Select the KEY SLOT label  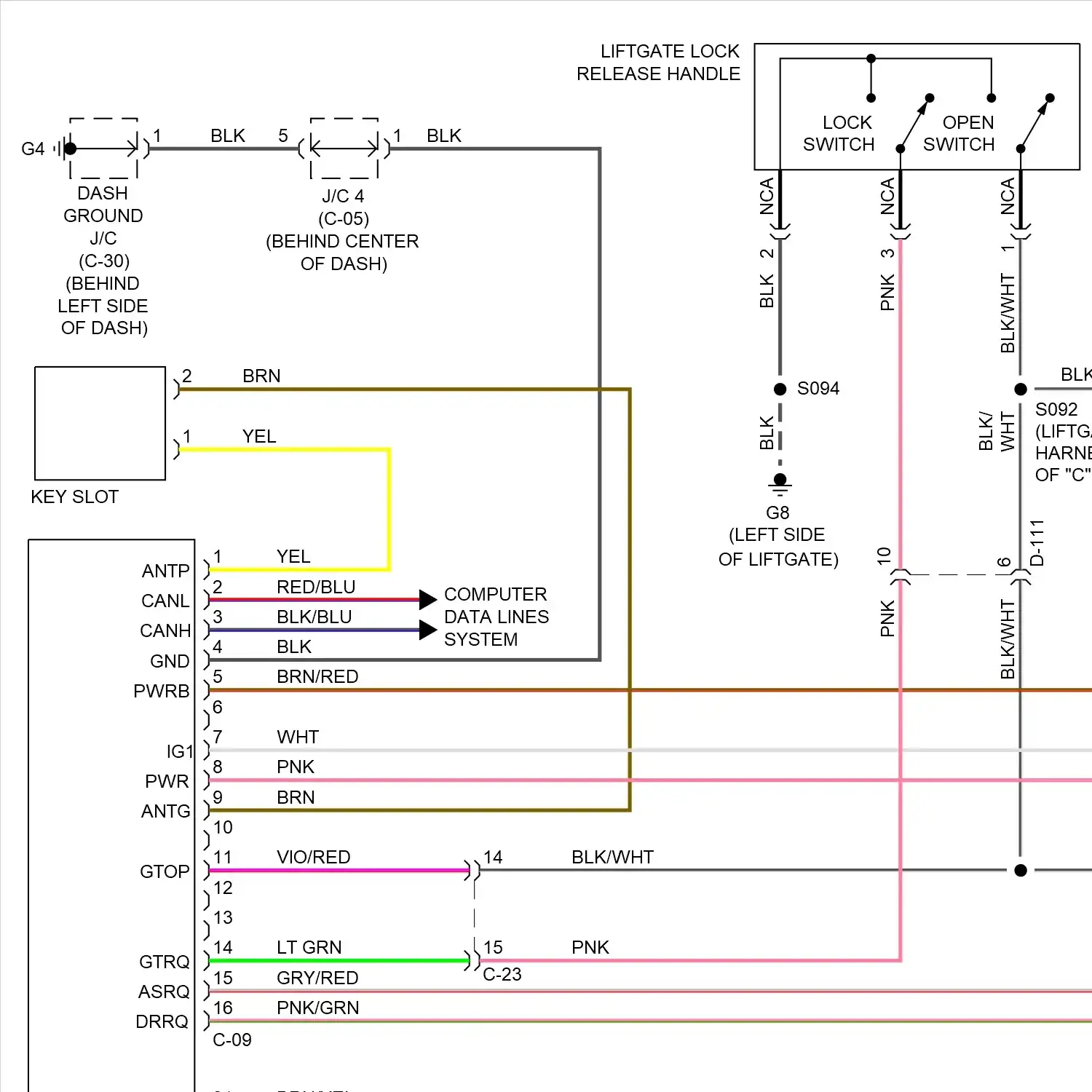point(74,496)
